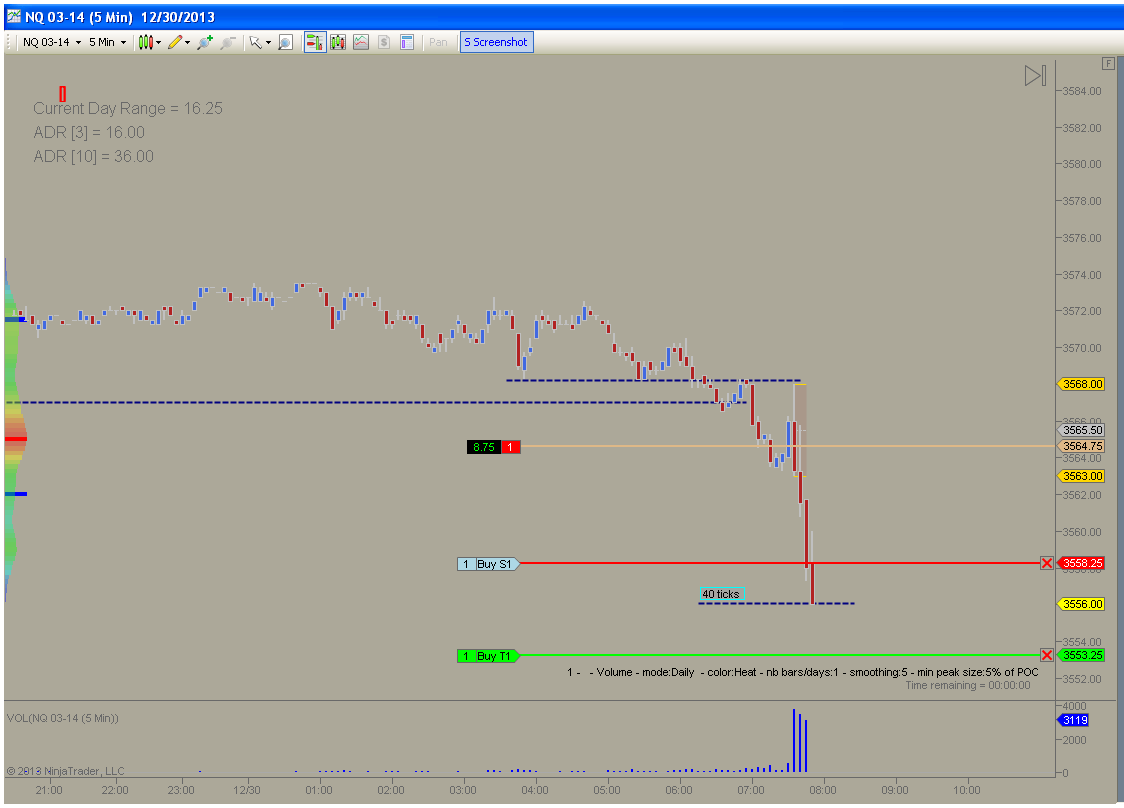Open the Strategies dollar icon
Image resolution: width=1124 pixels, height=808 pixels.
[384, 42]
